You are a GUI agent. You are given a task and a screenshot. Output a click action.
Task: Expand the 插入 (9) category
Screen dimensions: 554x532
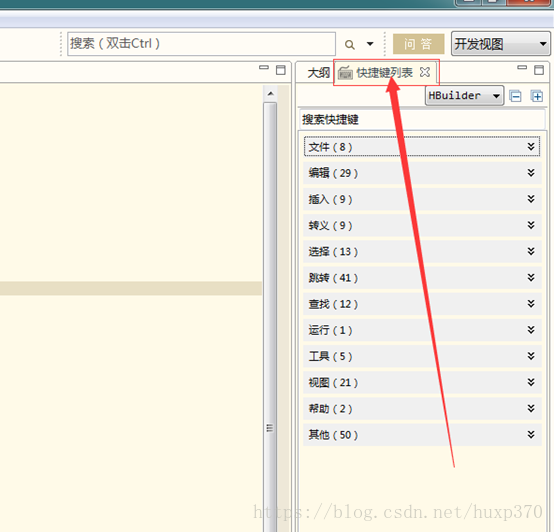point(422,199)
